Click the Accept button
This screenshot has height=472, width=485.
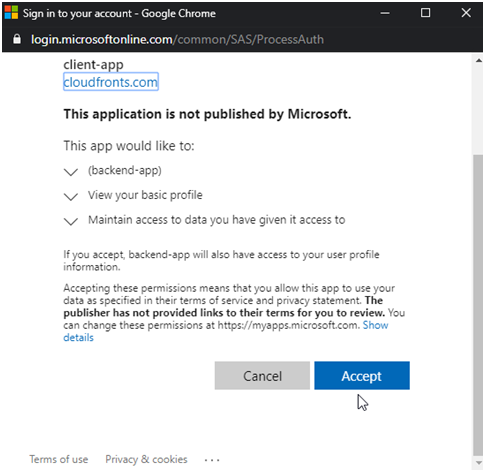point(362,375)
